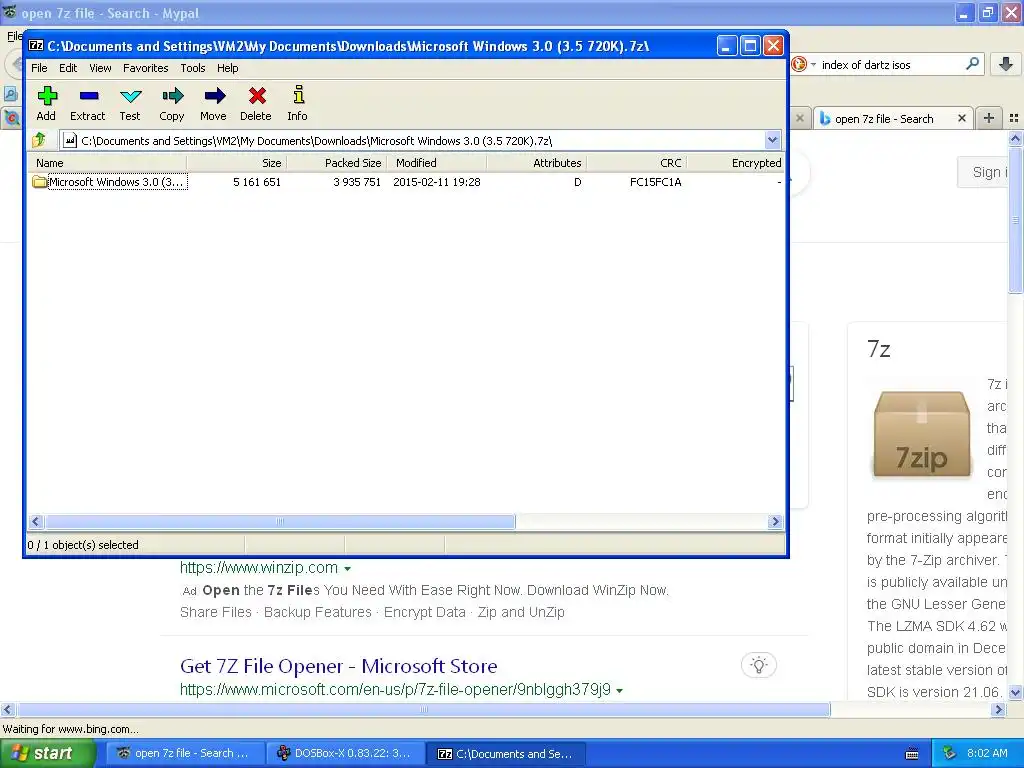Expand the winzip.com URL dropdown arrow

click(x=347, y=568)
